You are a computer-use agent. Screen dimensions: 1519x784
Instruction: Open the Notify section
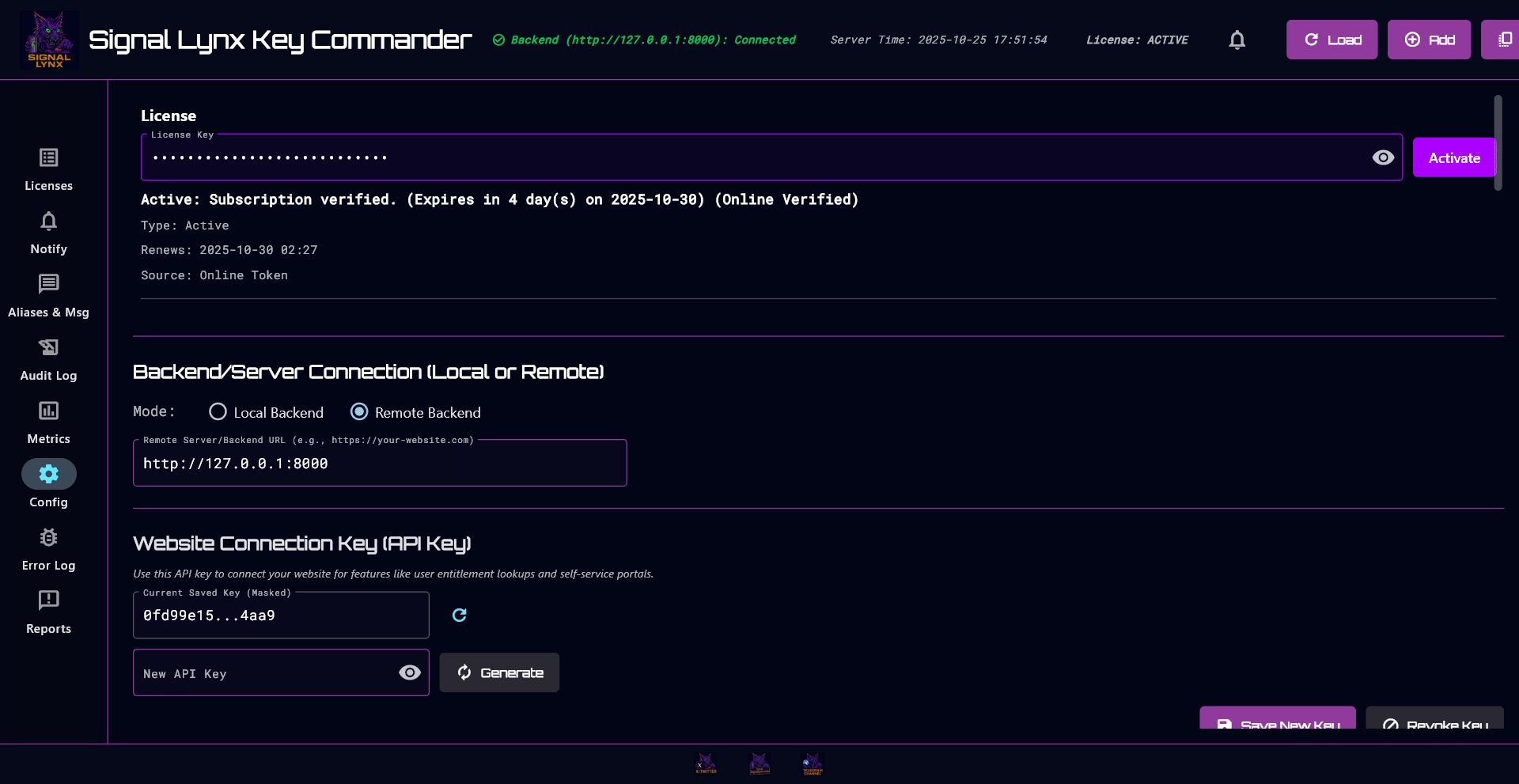(x=48, y=231)
